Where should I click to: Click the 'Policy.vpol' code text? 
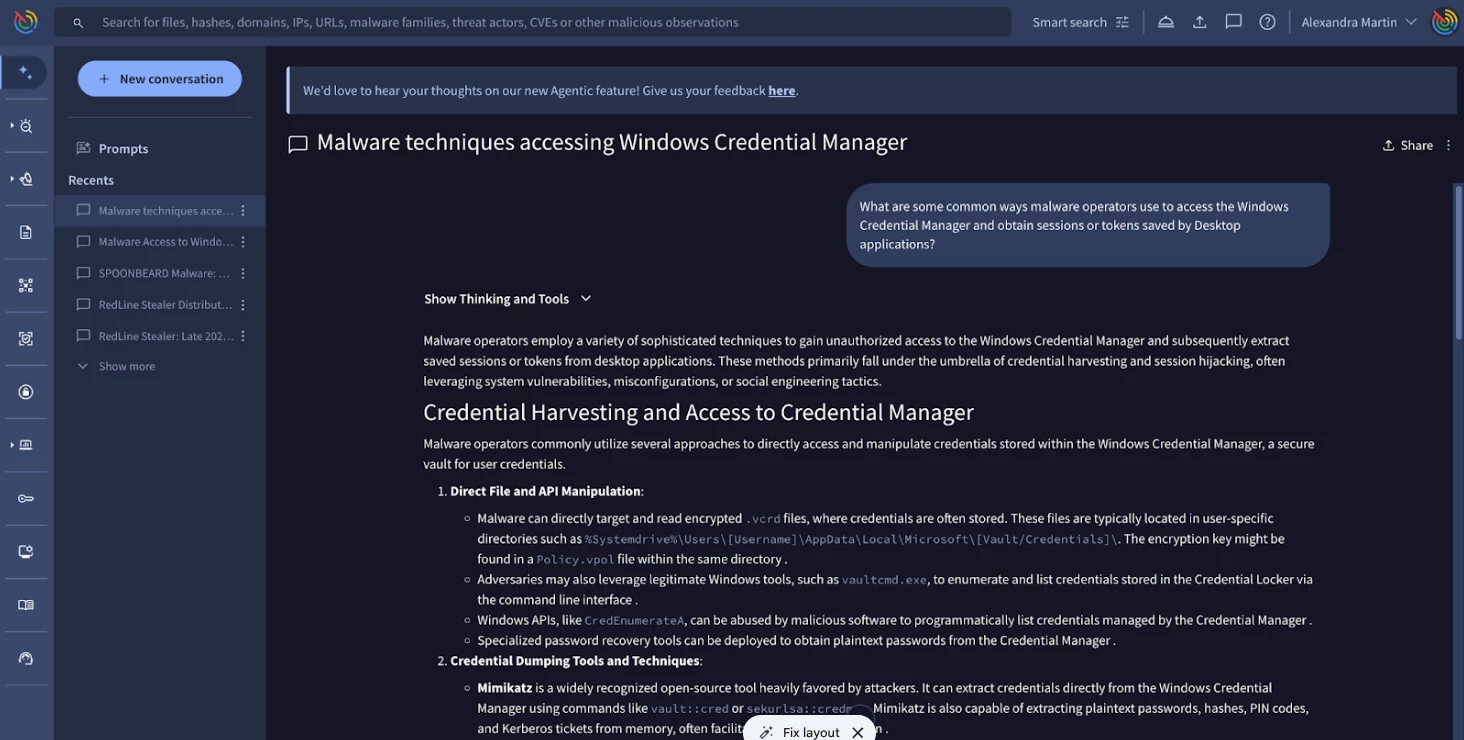pos(575,559)
